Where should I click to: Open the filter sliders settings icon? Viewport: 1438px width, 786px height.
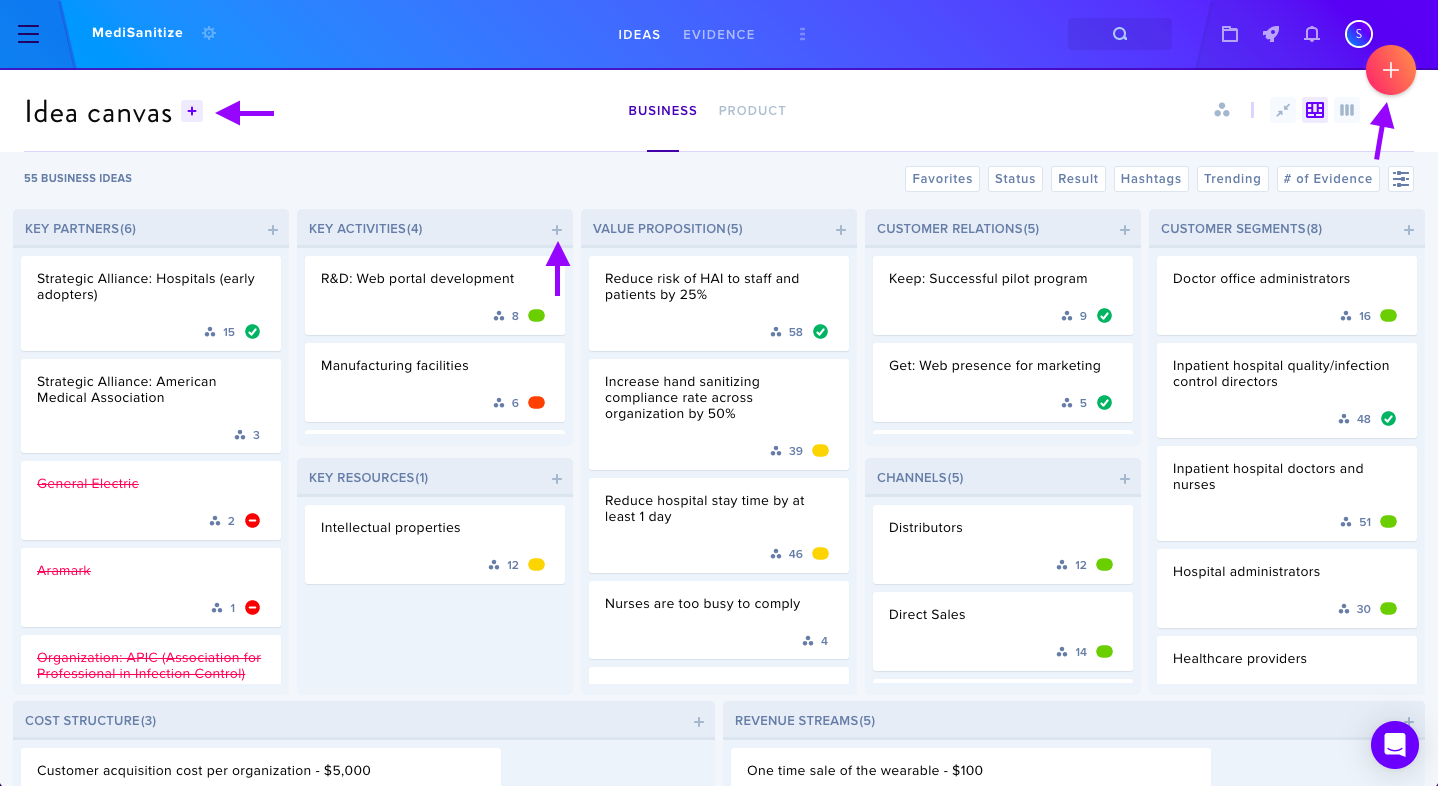1401,179
